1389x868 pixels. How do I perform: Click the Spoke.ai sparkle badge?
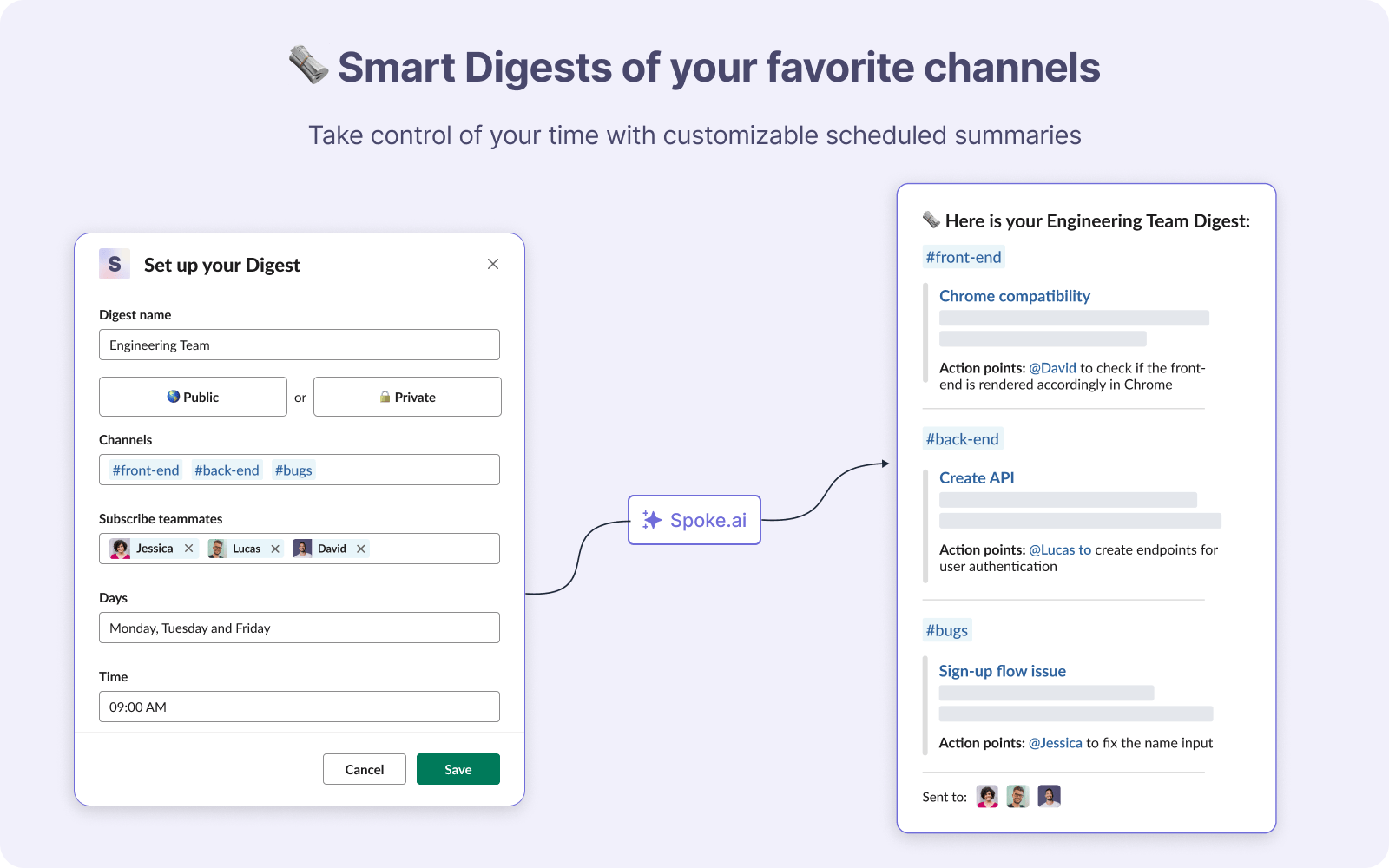(694, 520)
